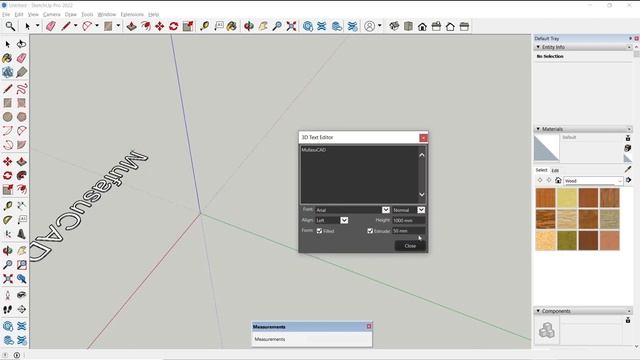Screen dimensions: 640x360
Task: Activate the Follow Me tool in the left toolbar
Action: (x=22, y=176)
